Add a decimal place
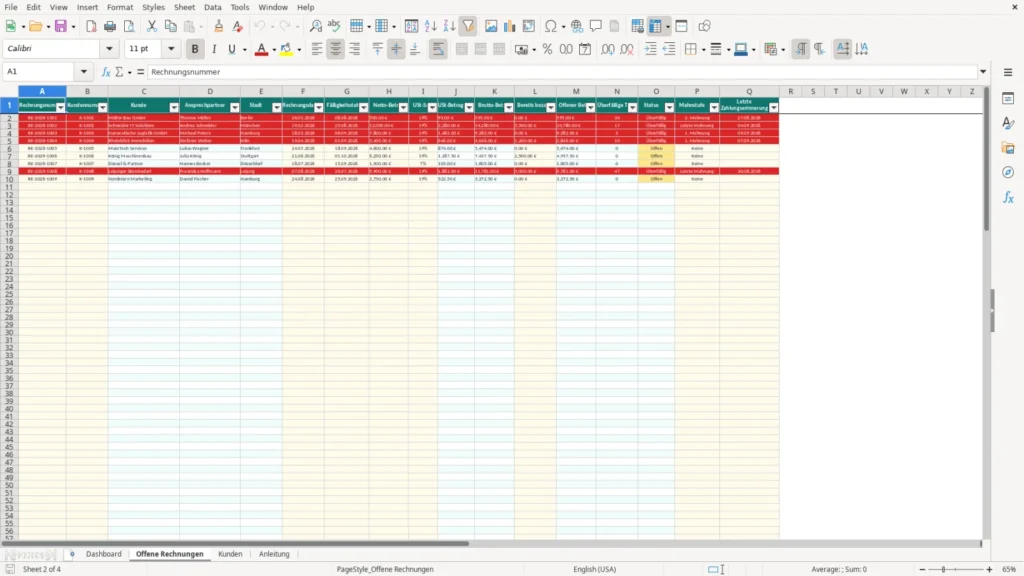This screenshot has height=576, width=1024. (x=607, y=49)
